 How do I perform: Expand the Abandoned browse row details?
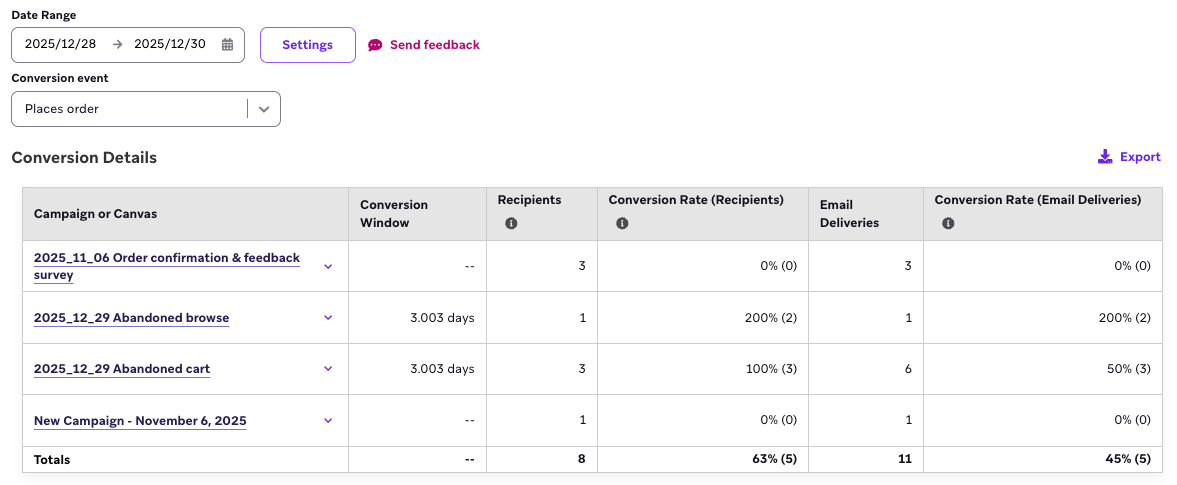327,318
